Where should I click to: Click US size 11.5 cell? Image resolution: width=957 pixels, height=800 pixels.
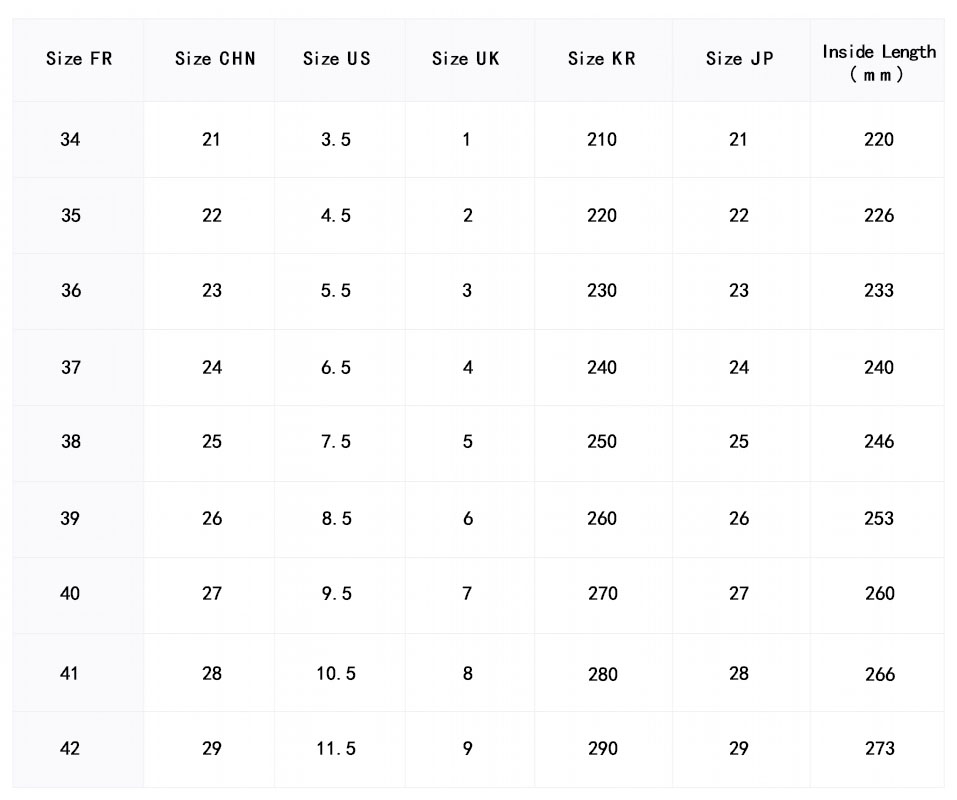click(336, 749)
